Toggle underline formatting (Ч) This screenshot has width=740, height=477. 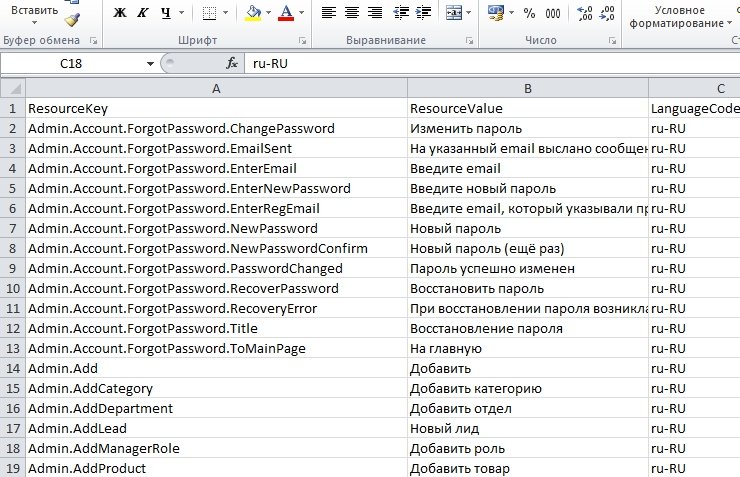click(165, 13)
